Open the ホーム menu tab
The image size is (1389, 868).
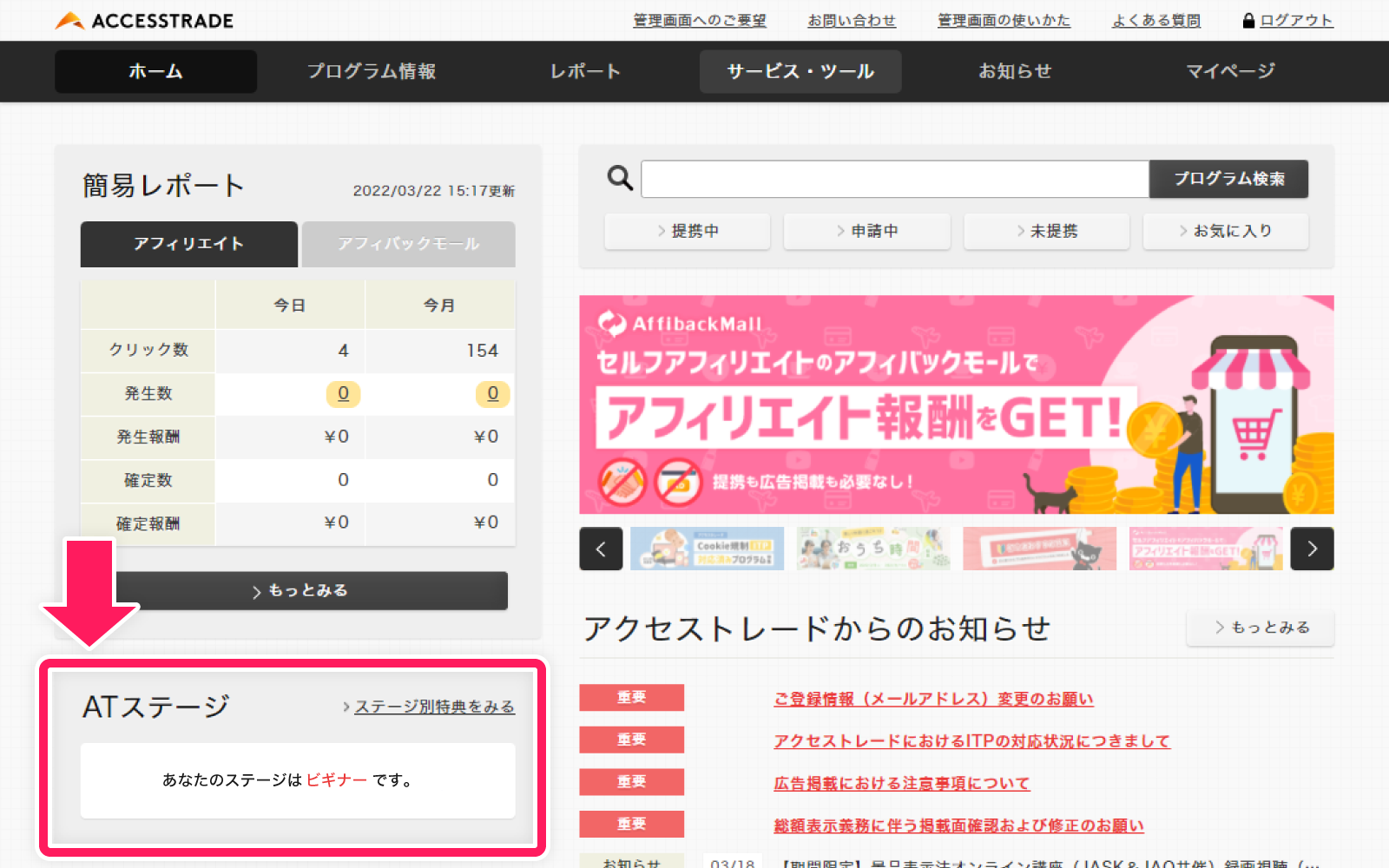click(x=155, y=71)
